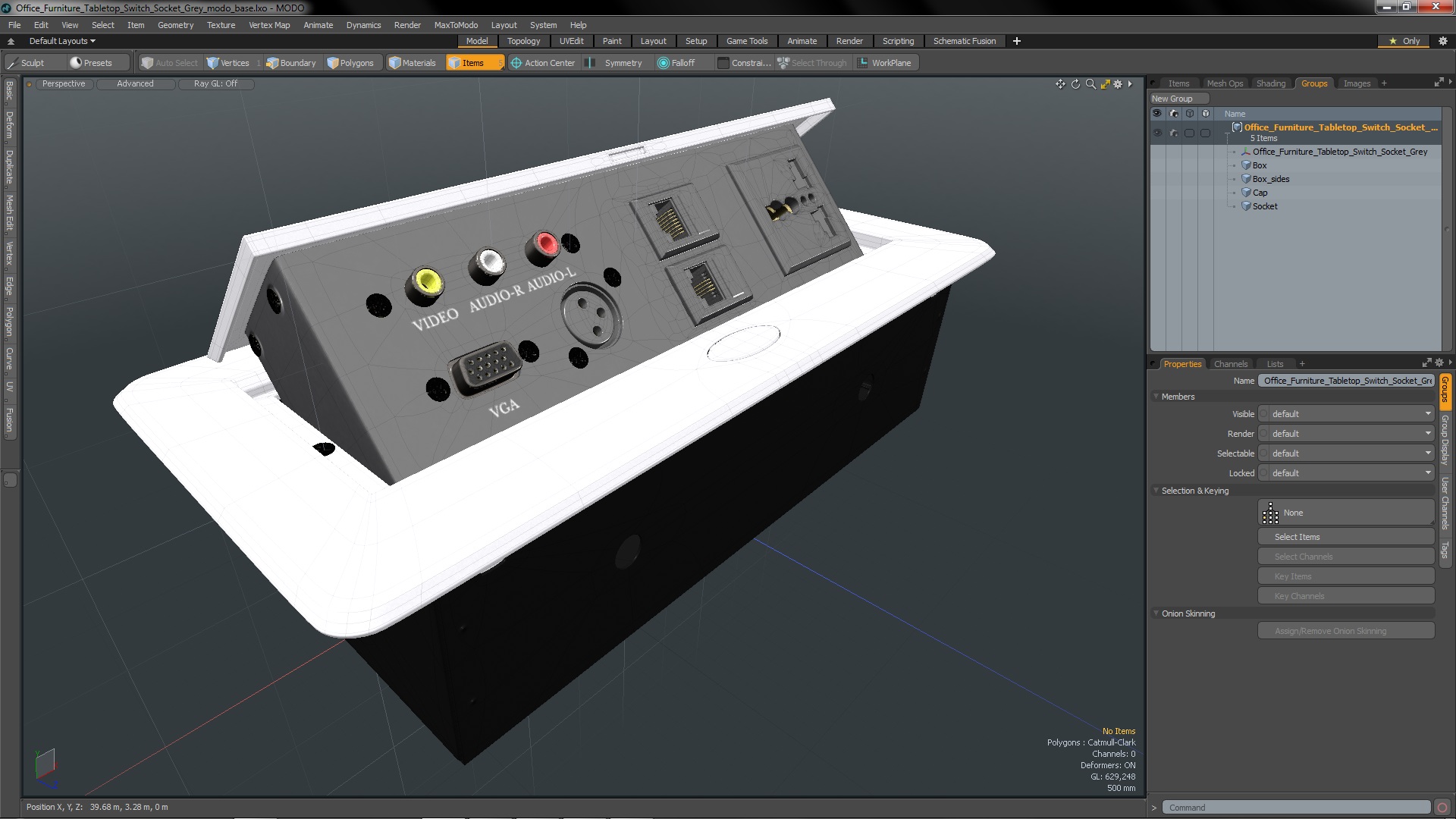Open the Locked default dropdown
Viewport: 1456px width, 819px height.
coord(1346,473)
